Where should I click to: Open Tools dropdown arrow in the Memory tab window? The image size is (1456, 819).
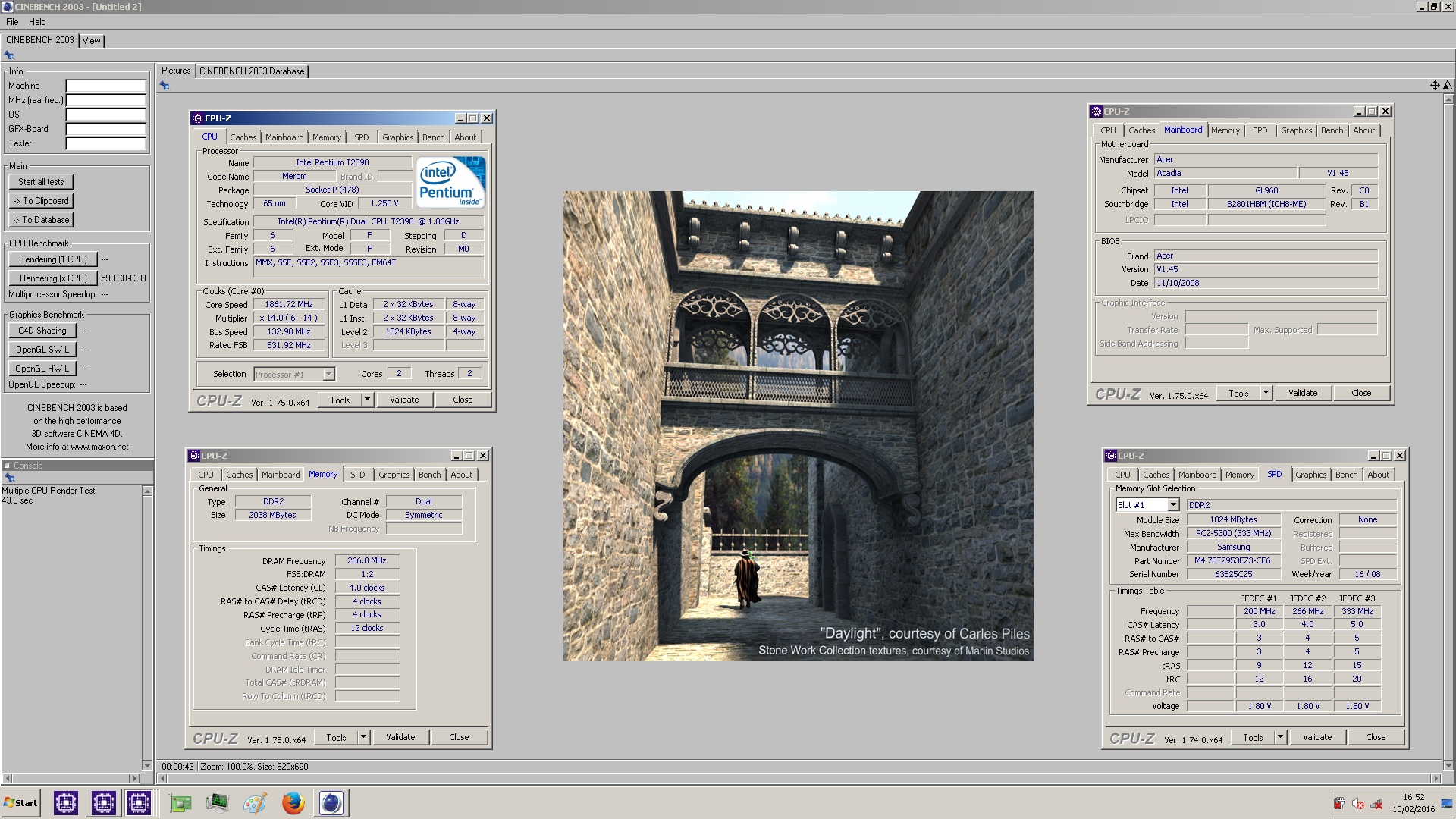[363, 737]
